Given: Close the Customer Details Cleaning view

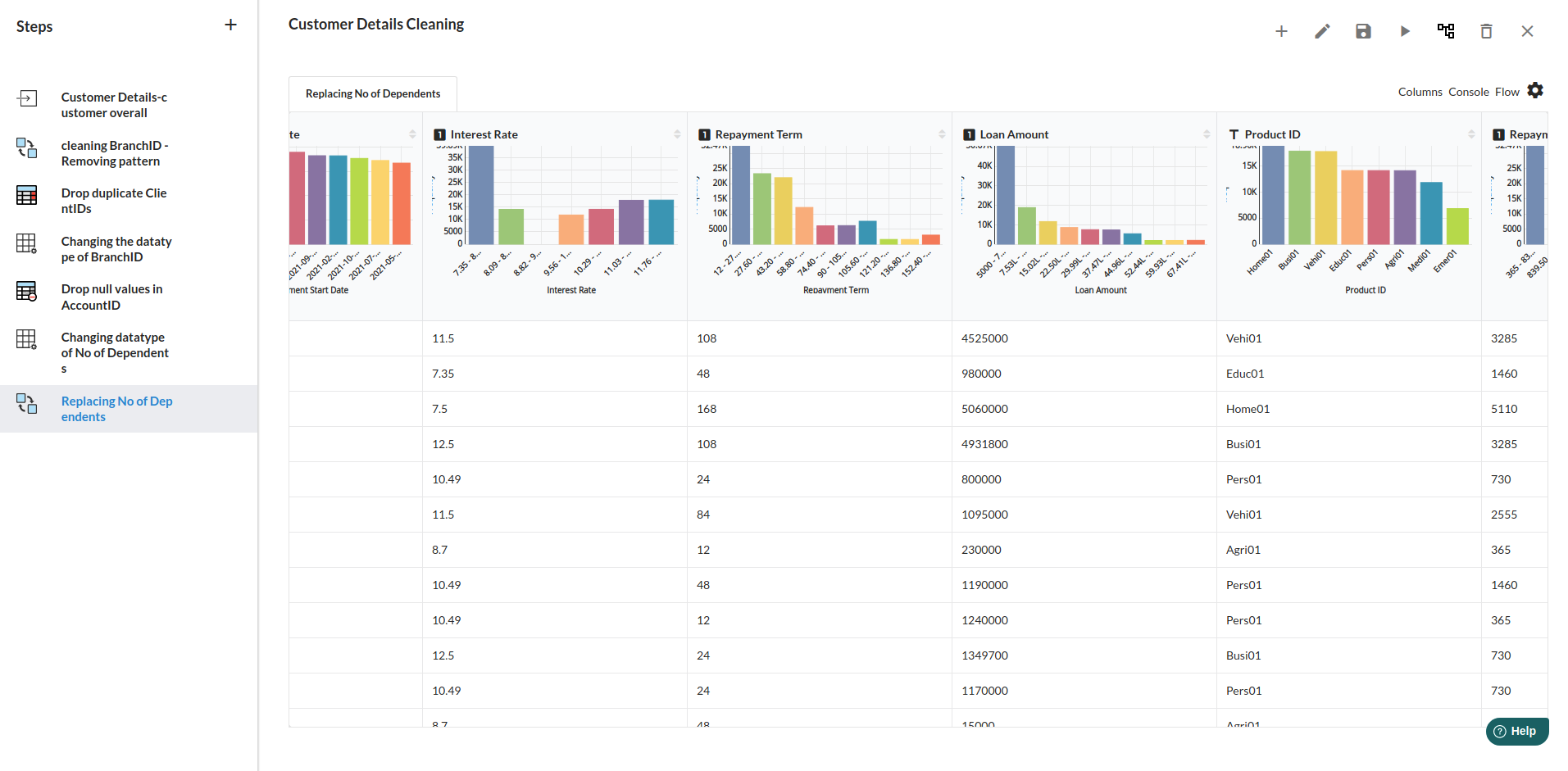Looking at the screenshot, I should [x=1527, y=31].
